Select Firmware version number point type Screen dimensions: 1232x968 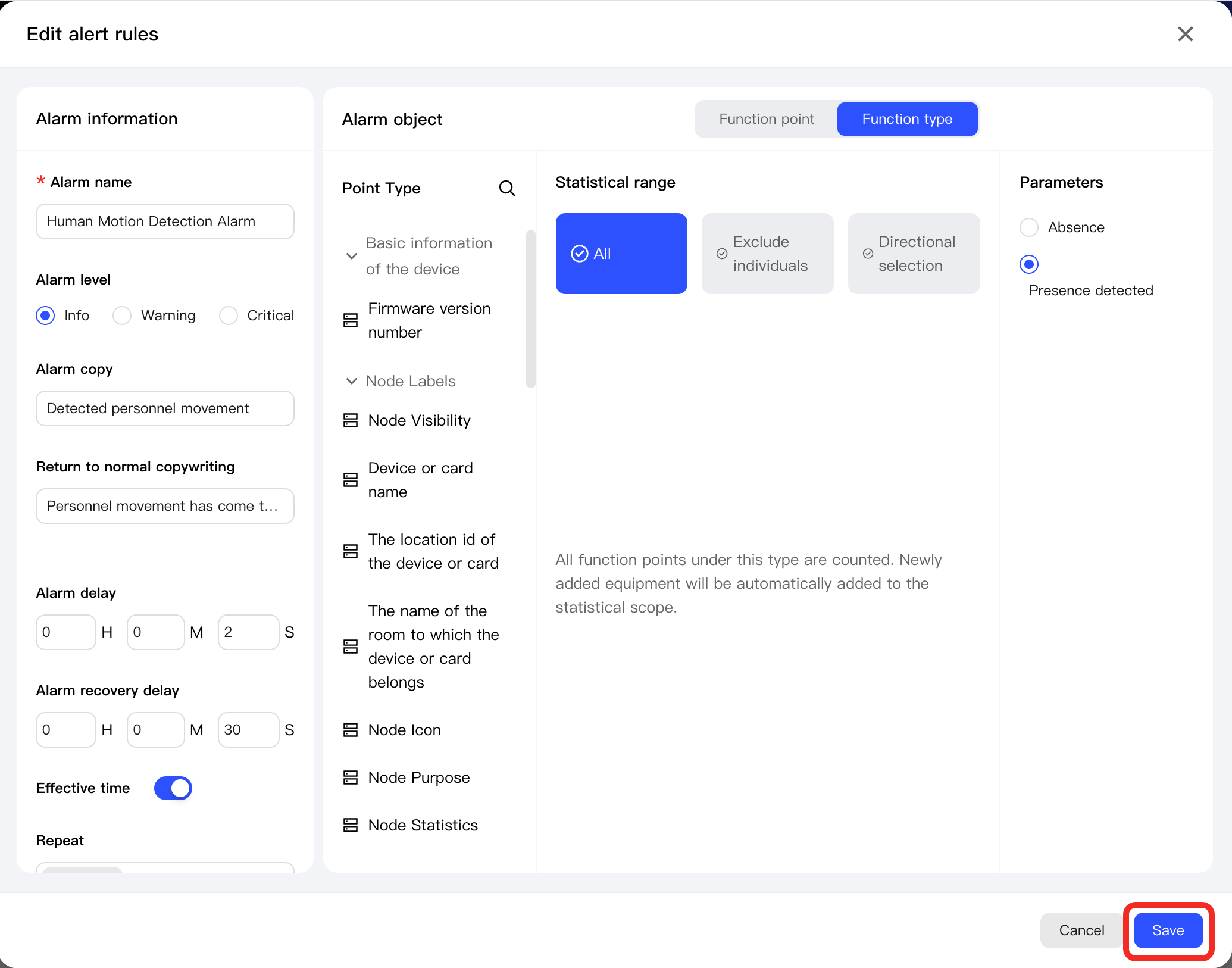click(430, 320)
